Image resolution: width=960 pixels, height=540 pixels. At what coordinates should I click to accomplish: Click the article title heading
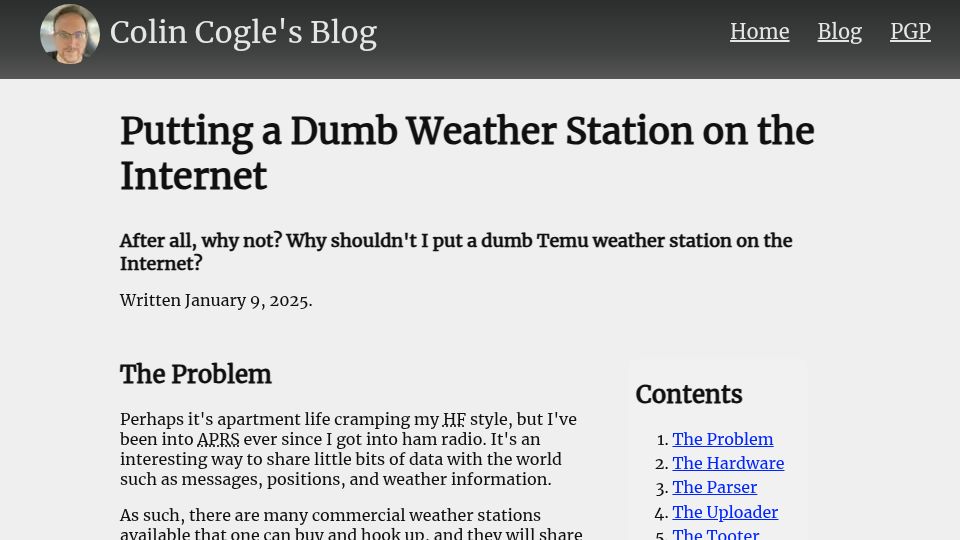[467, 153]
